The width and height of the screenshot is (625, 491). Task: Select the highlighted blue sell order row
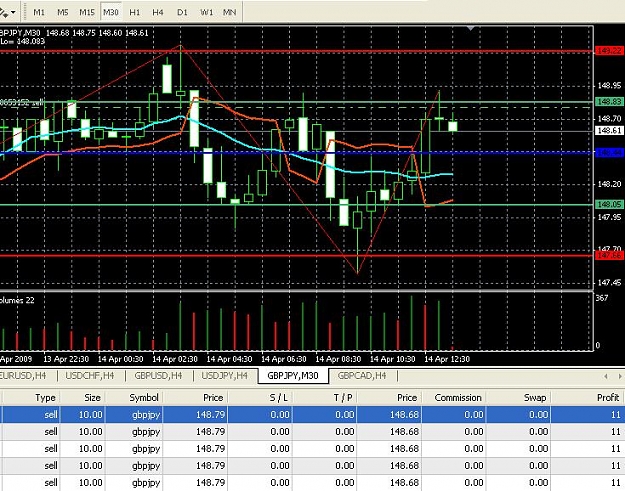(x=312, y=414)
